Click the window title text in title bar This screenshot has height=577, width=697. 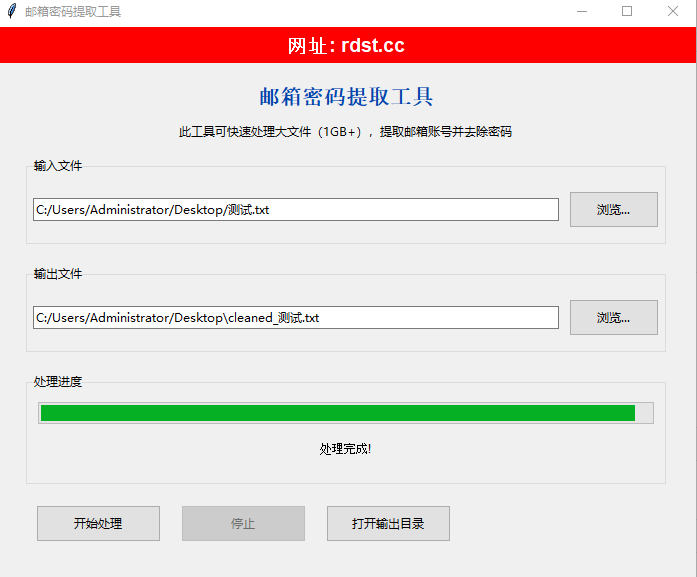[73, 12]
